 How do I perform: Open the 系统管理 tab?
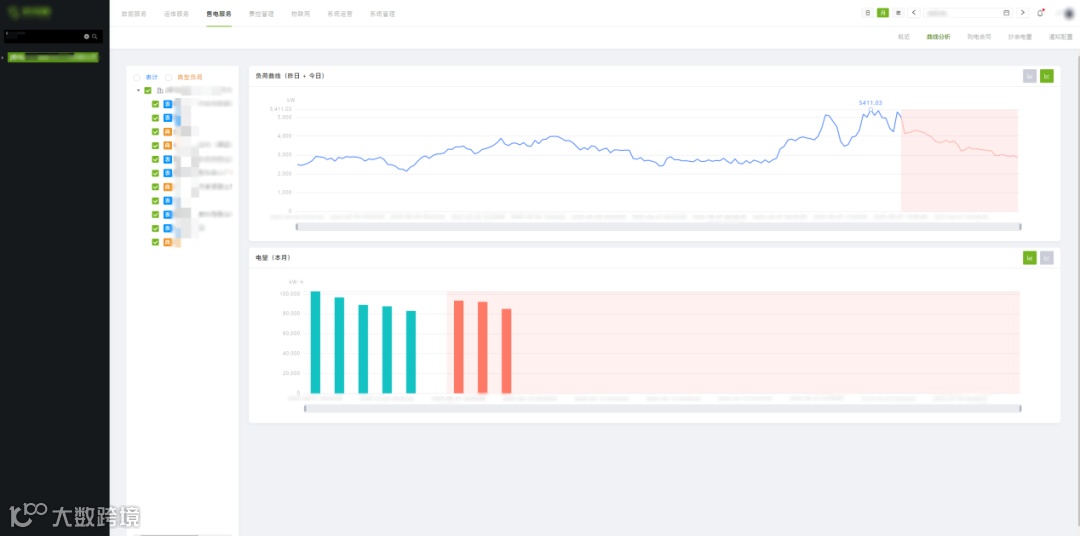[382, 14]
